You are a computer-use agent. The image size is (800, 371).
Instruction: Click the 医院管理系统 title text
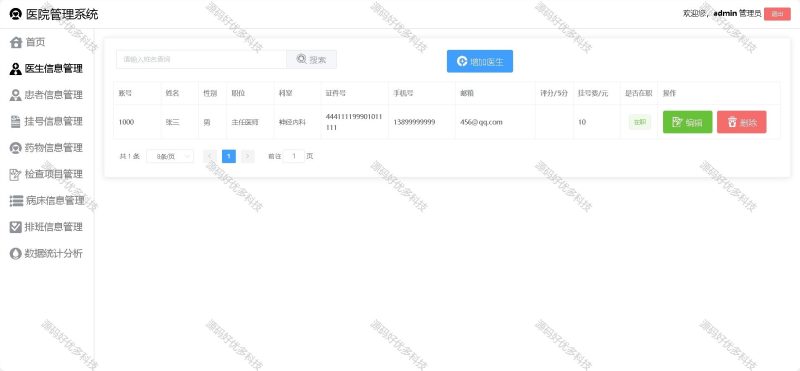62,14
